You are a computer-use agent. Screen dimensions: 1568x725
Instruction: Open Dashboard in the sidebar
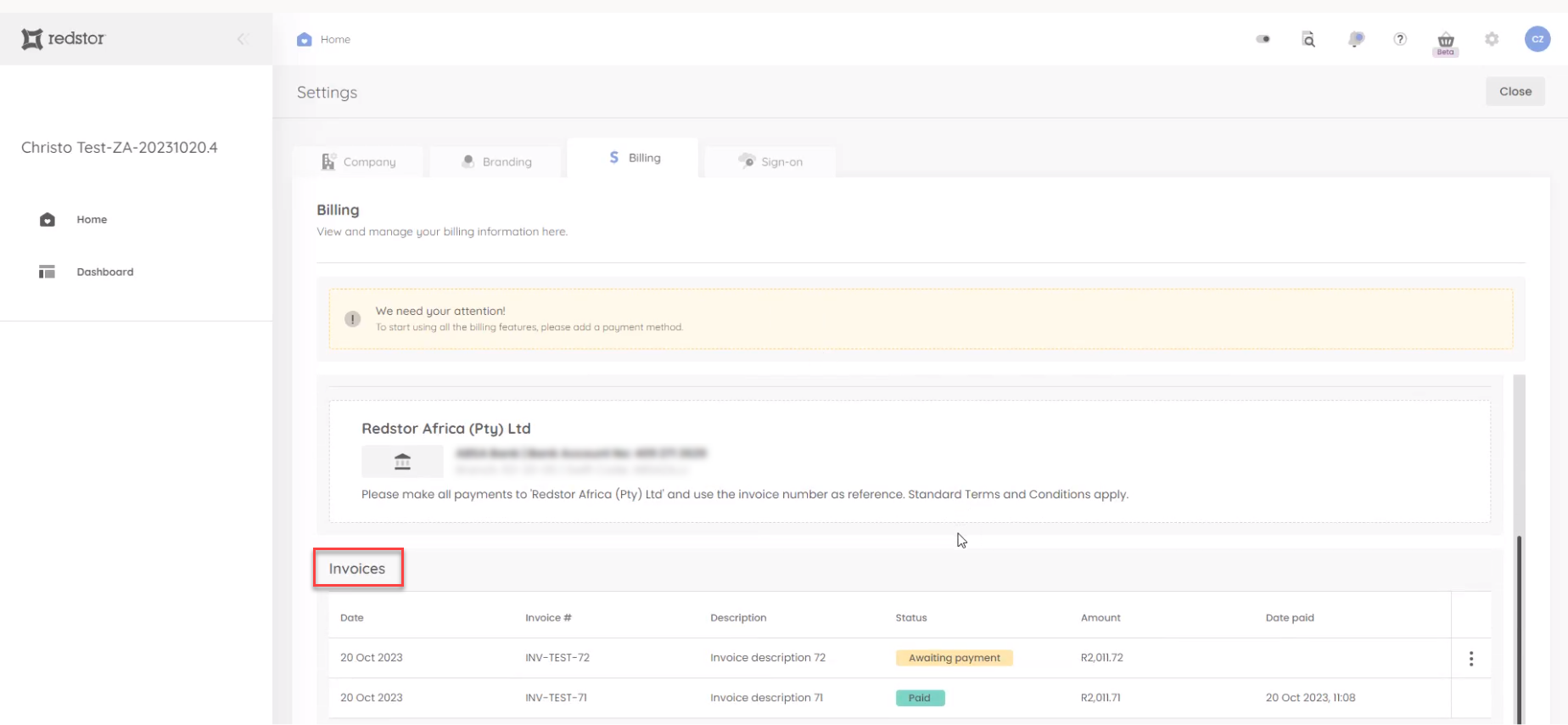tap(105, 272)
